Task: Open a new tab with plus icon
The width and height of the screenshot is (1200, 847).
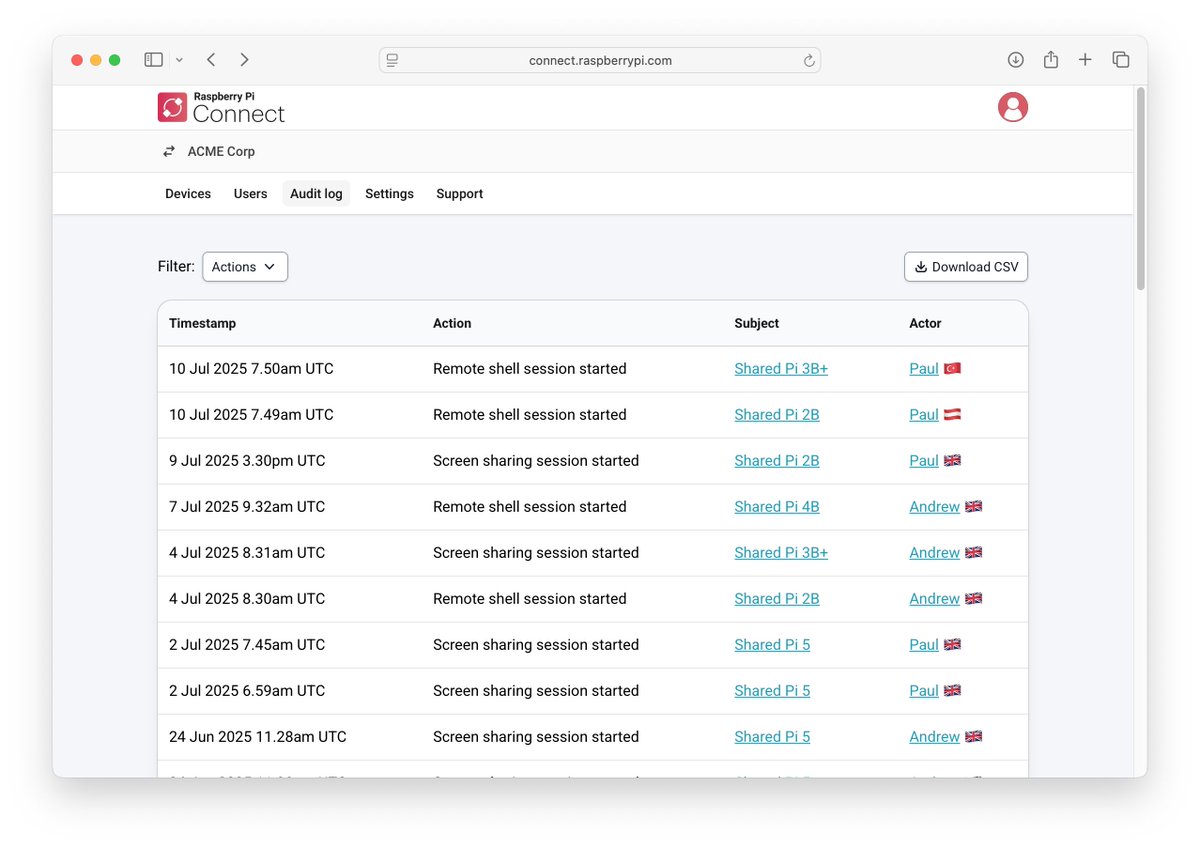Action: tap(1085, 60)
